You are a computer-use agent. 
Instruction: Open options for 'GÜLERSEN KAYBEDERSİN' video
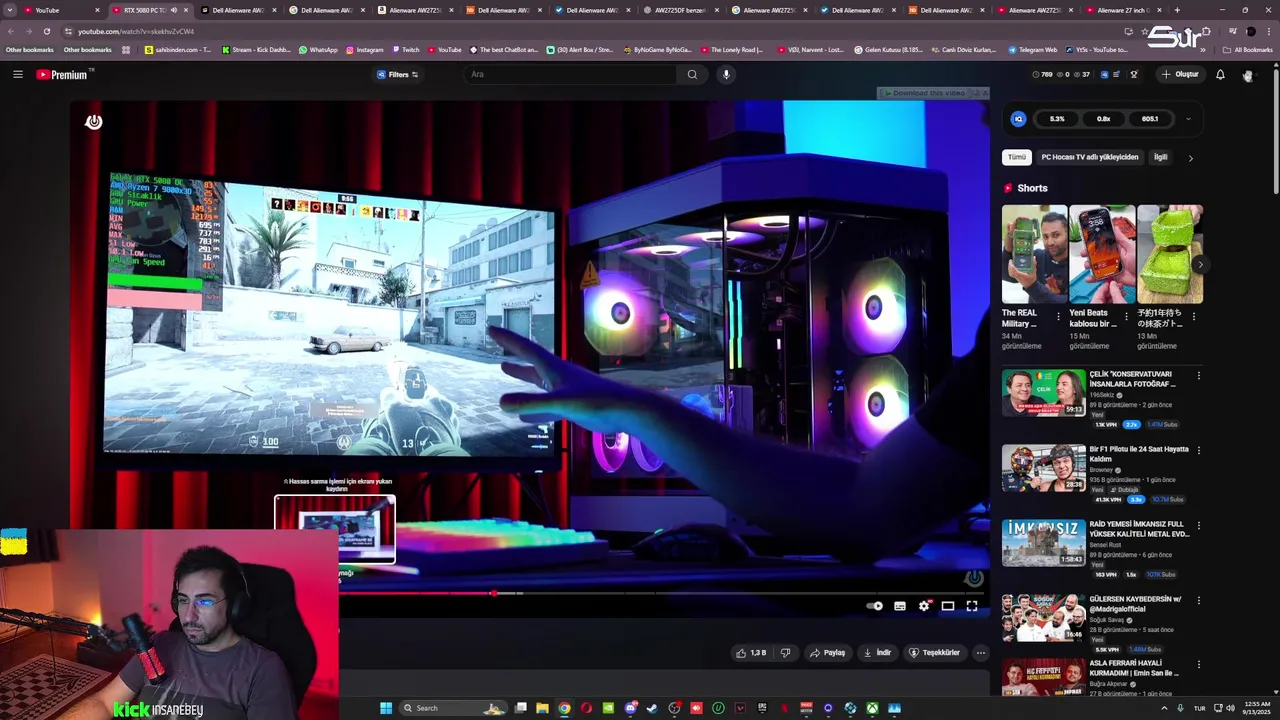tap(1199, 601)
